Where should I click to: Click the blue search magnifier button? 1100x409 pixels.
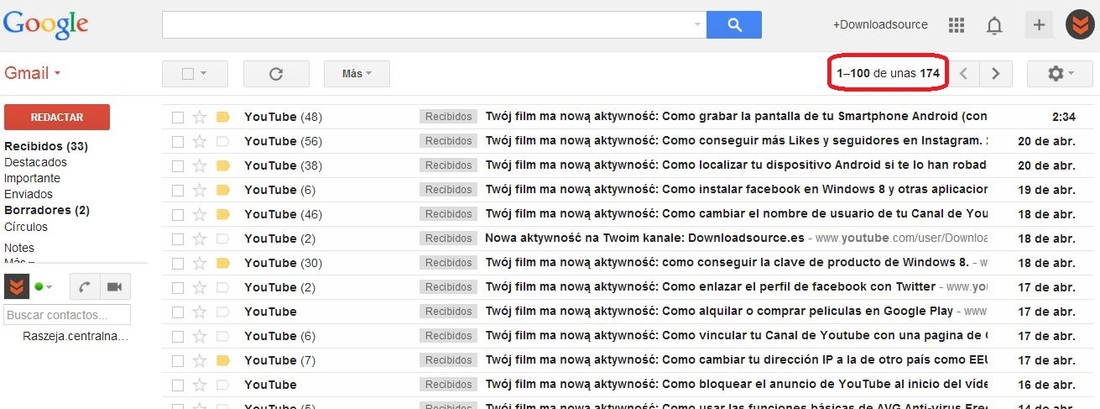tap(734, 25)
